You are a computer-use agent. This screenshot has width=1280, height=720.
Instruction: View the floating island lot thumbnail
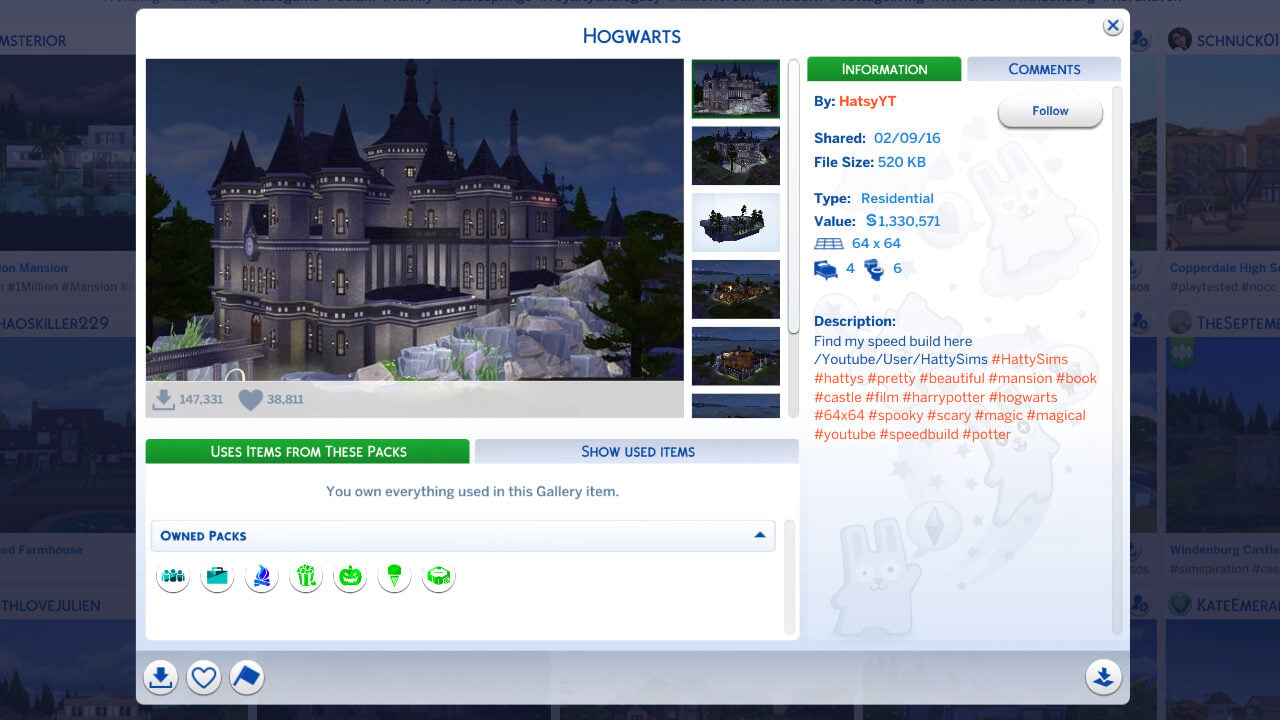(x=735, y=222)
